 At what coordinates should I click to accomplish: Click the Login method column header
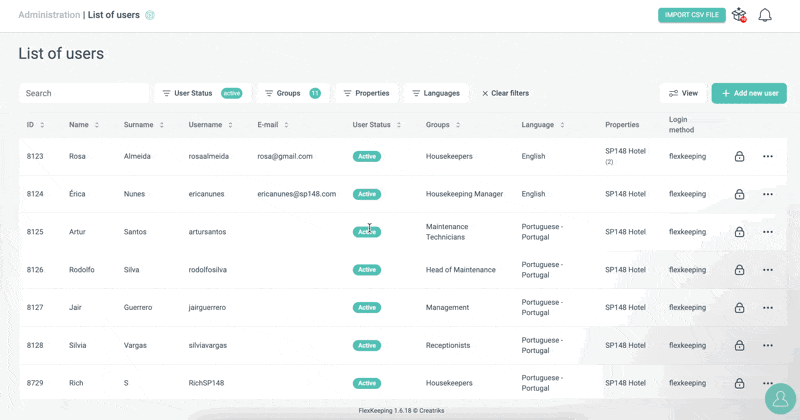click(x=682, y=125)
